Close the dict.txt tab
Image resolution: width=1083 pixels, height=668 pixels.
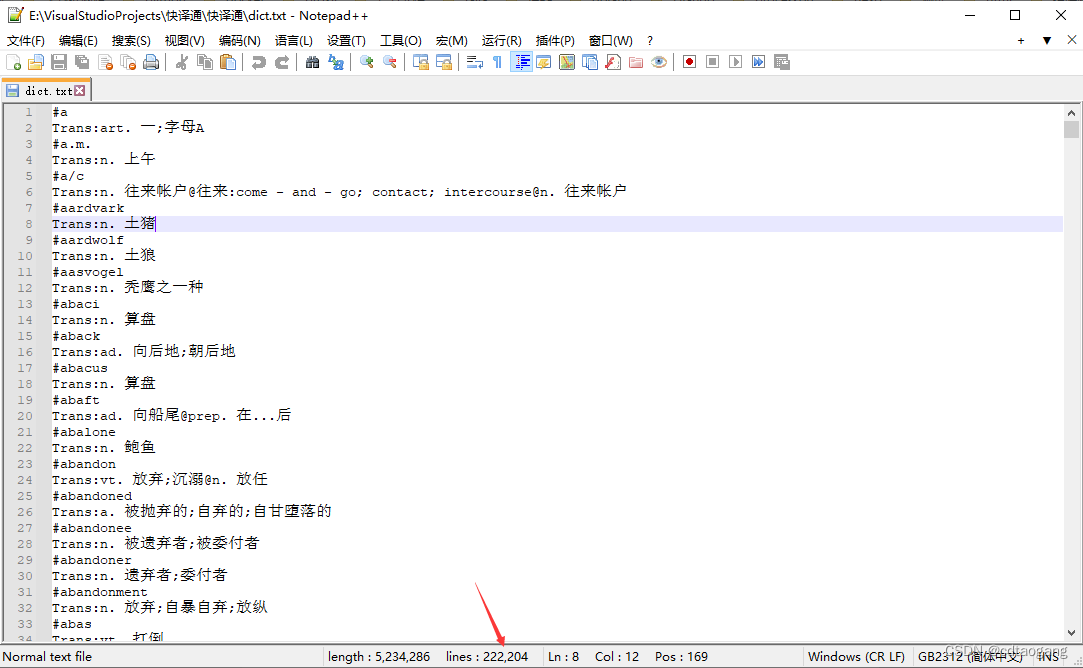click(80, 90)
